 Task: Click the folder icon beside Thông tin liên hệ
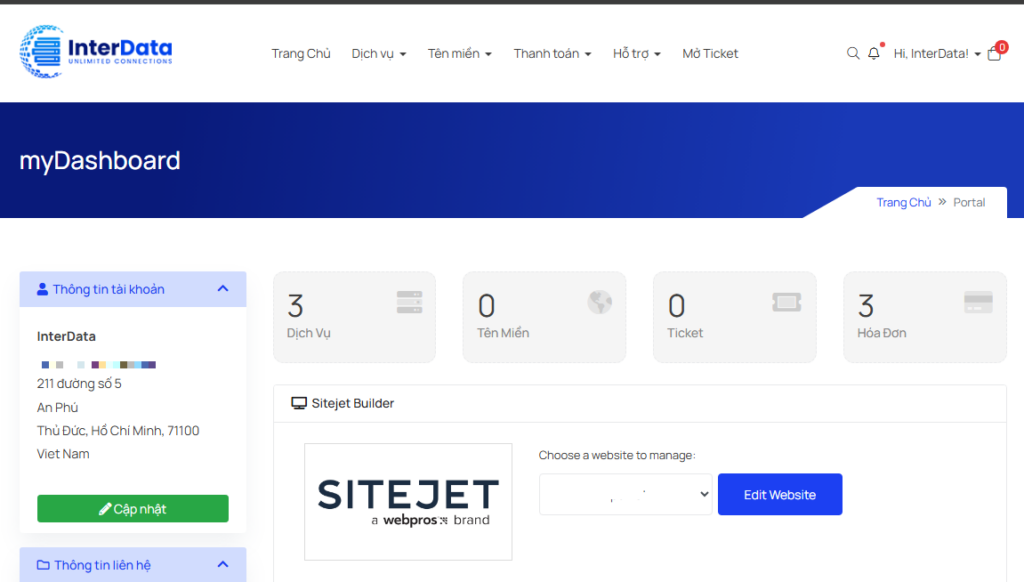click(43, 565)
